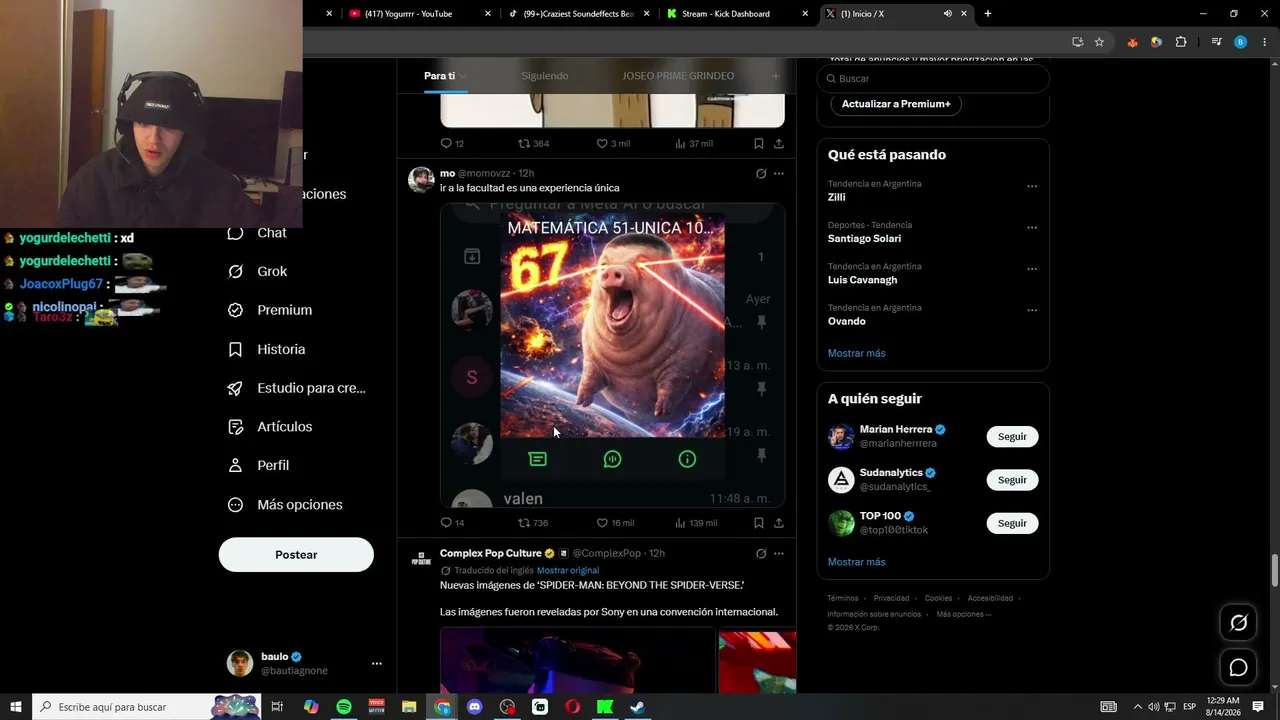Open Estudio para creadores rocket icon
This screenshot has width=1280, height=720.
[236, 388]
